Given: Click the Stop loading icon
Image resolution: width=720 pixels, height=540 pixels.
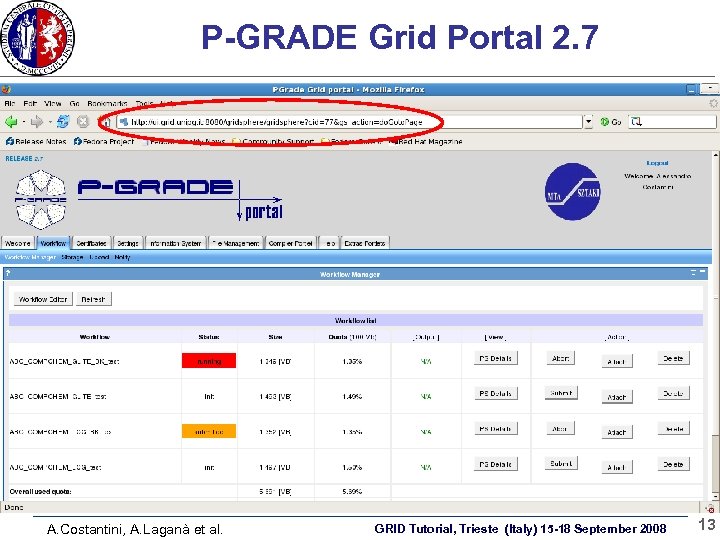Looking at the screenshot, I should point(83,122).
